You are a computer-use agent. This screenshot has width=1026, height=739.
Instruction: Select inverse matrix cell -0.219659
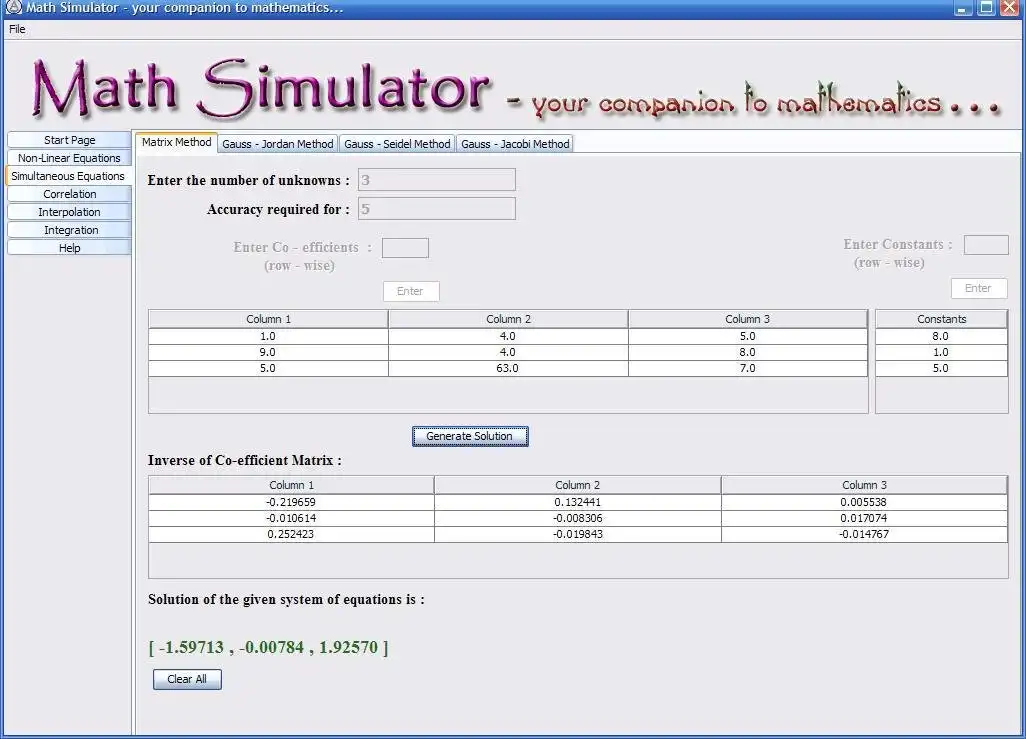[291, 502]
